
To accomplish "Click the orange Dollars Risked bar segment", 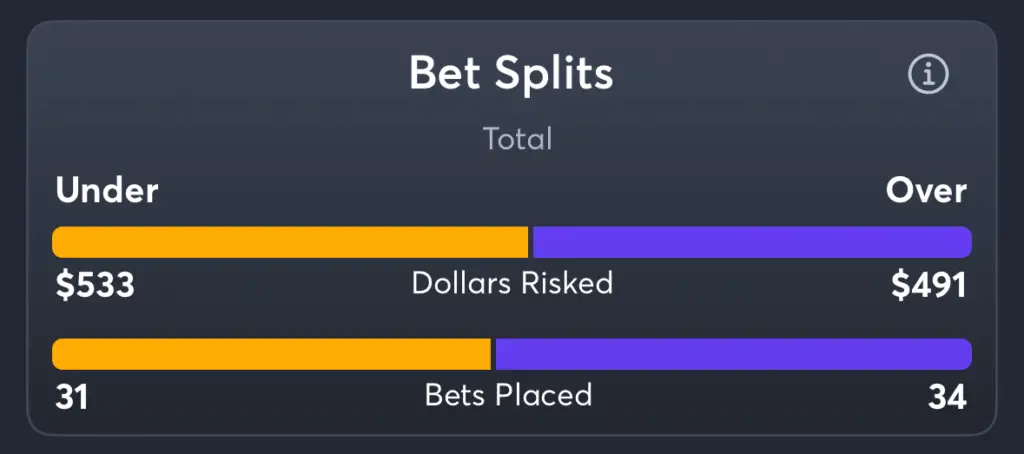I will pos(290,242).
